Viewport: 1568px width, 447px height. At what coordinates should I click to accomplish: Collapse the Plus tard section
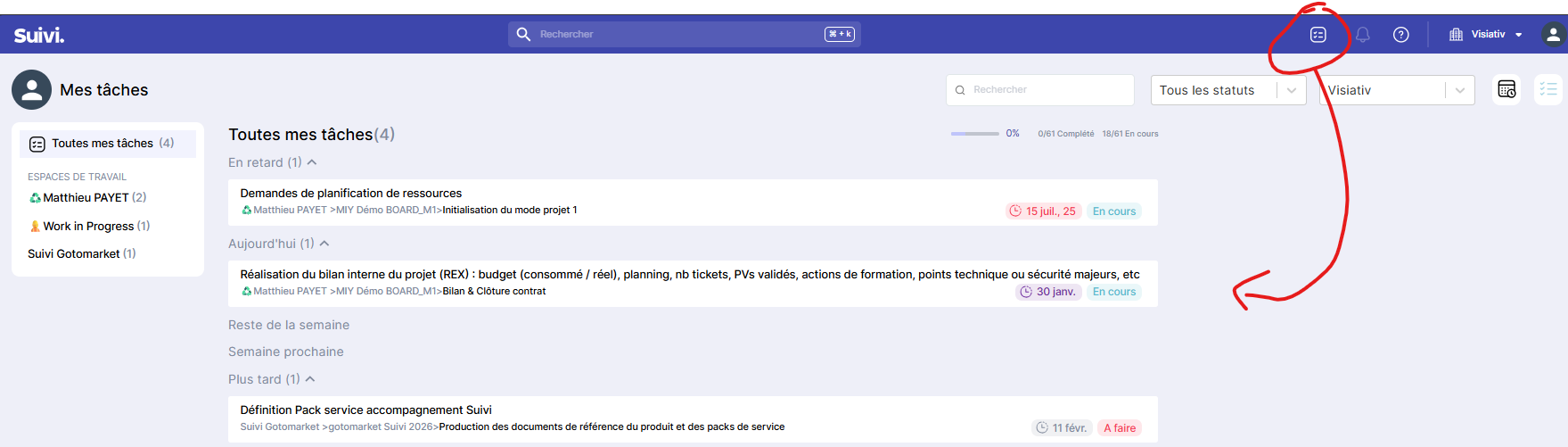click(x=310, y=379)
